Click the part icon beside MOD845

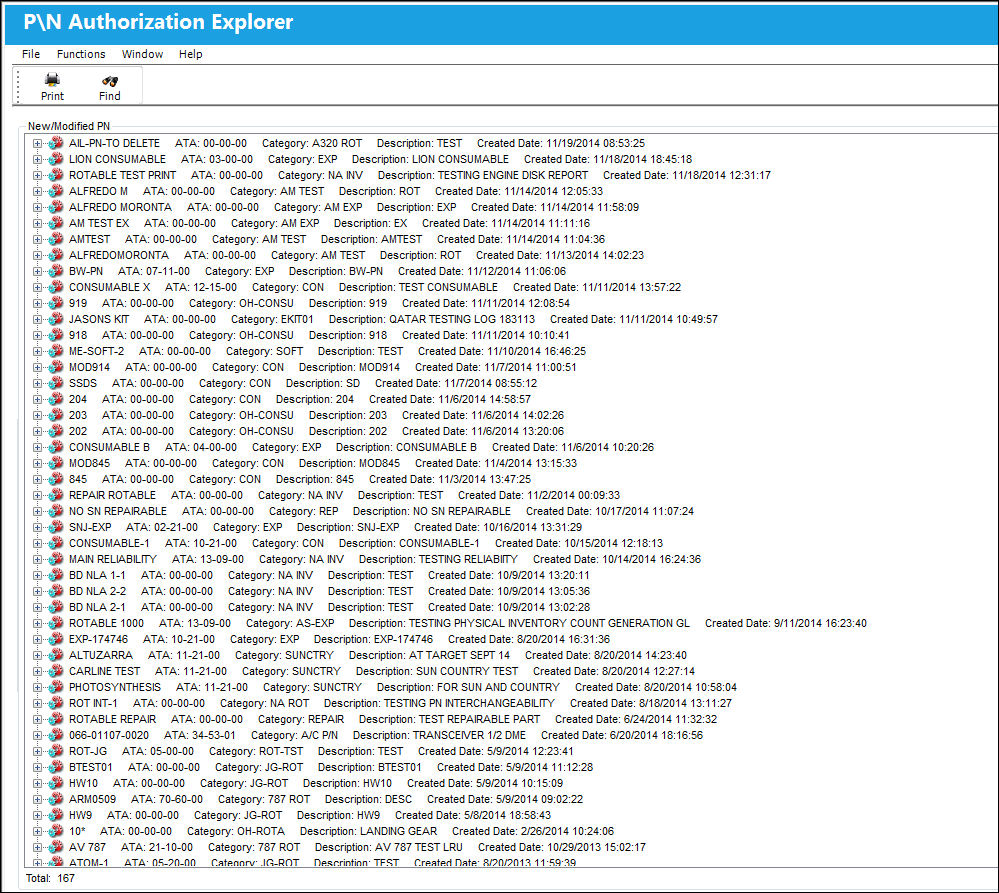[x=56, y=462]
